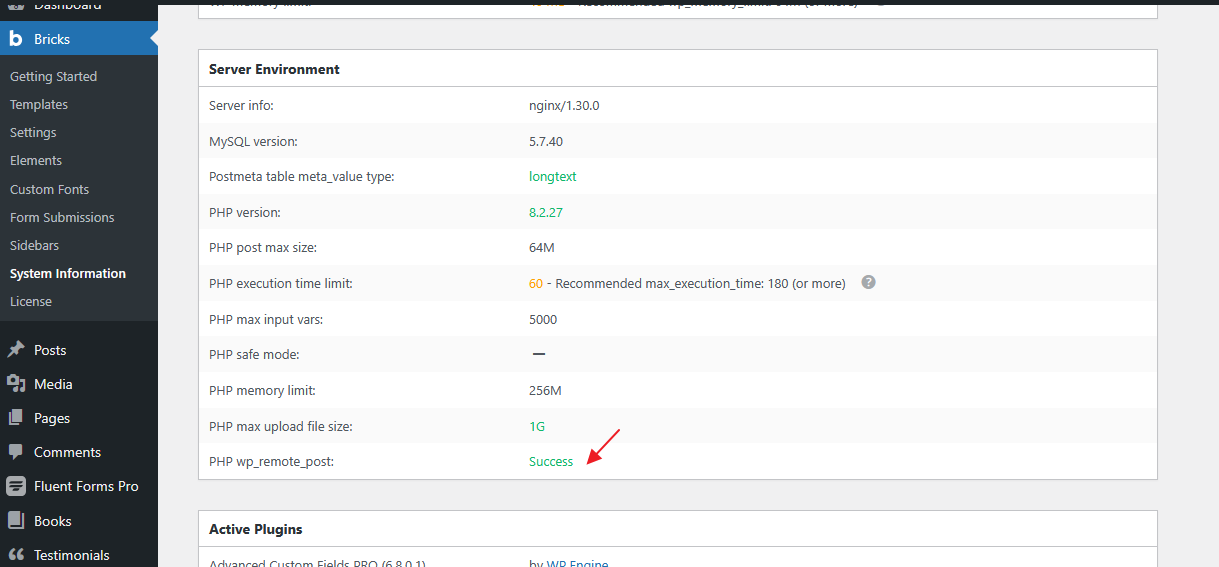
Task: Click the Testimonials quote icon
Action: (16, 555)
